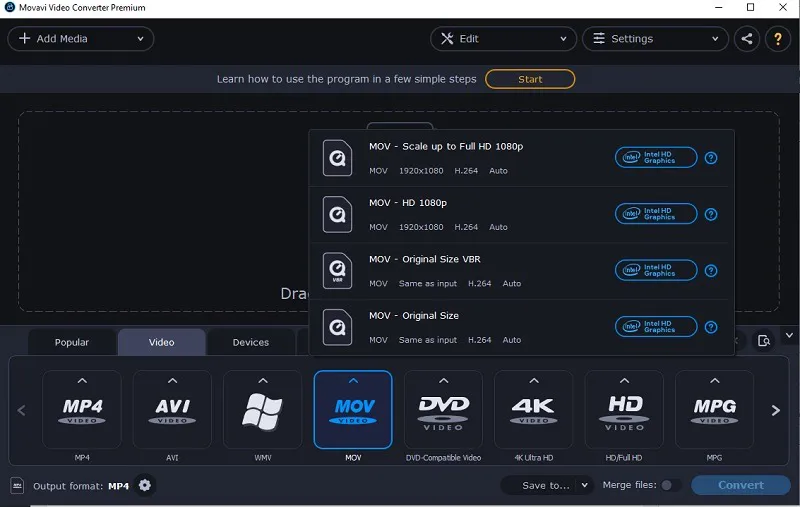Open the share icon button
This screenshot has height=507, width=800.
click(x=746, y=39)
